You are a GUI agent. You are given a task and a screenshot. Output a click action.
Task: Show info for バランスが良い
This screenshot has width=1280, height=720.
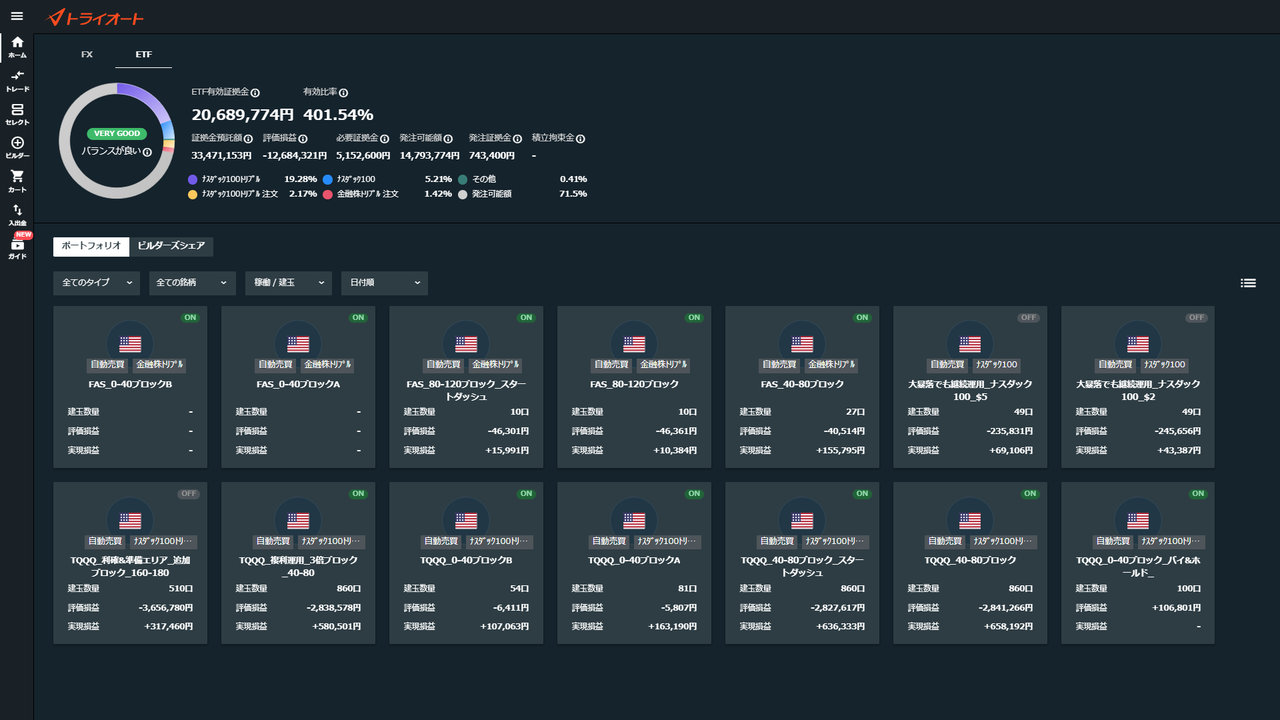click(147, 152)
